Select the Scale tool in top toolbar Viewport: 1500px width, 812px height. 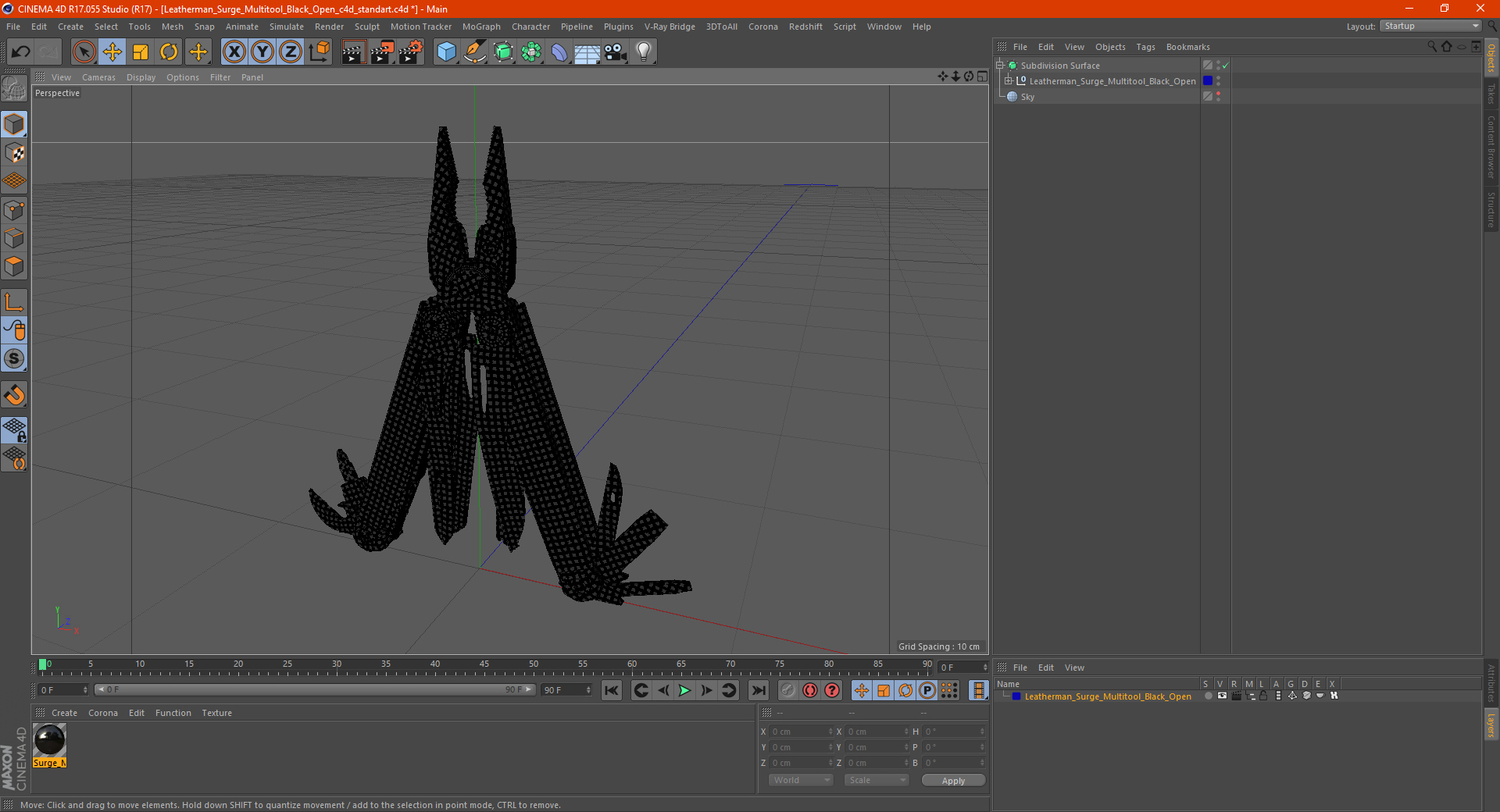141,52
